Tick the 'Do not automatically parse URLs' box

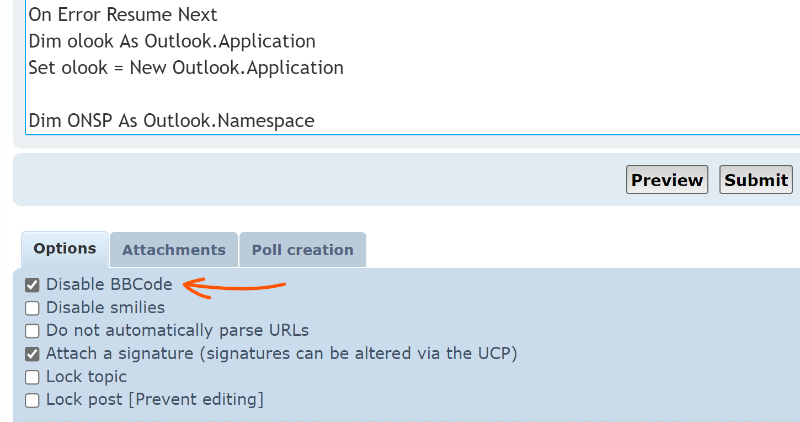pos(32,331)
